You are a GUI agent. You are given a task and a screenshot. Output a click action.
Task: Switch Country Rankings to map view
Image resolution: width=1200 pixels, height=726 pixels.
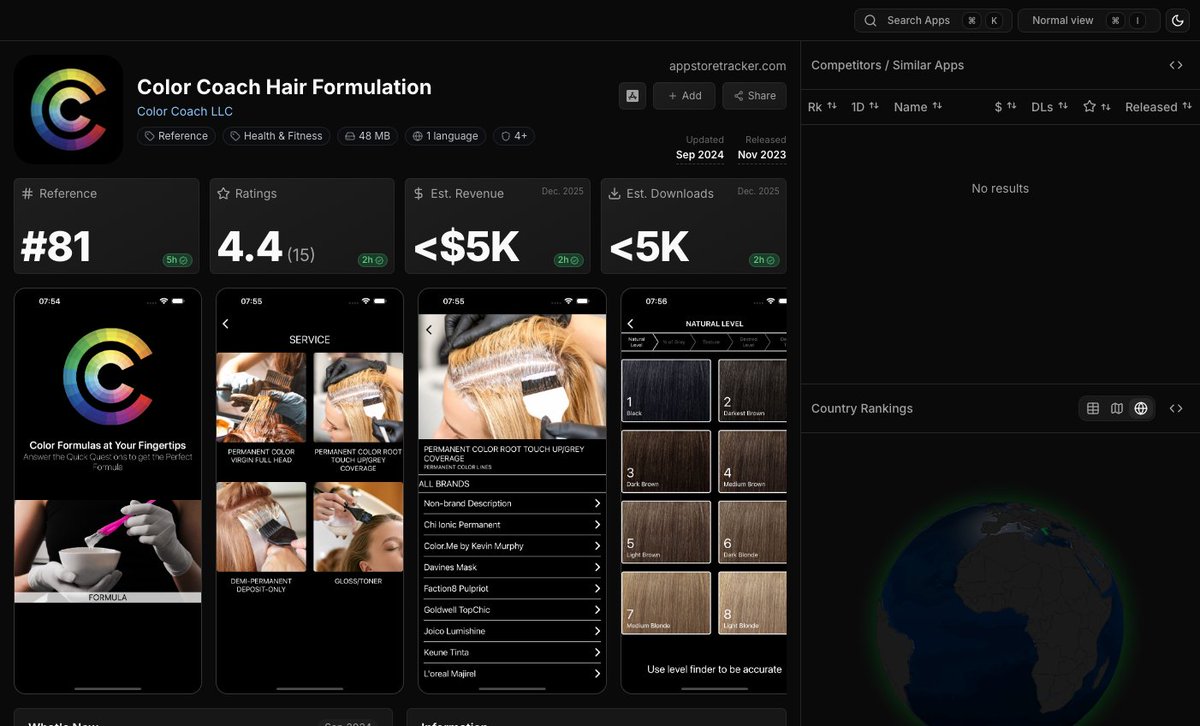[1117, 408]
